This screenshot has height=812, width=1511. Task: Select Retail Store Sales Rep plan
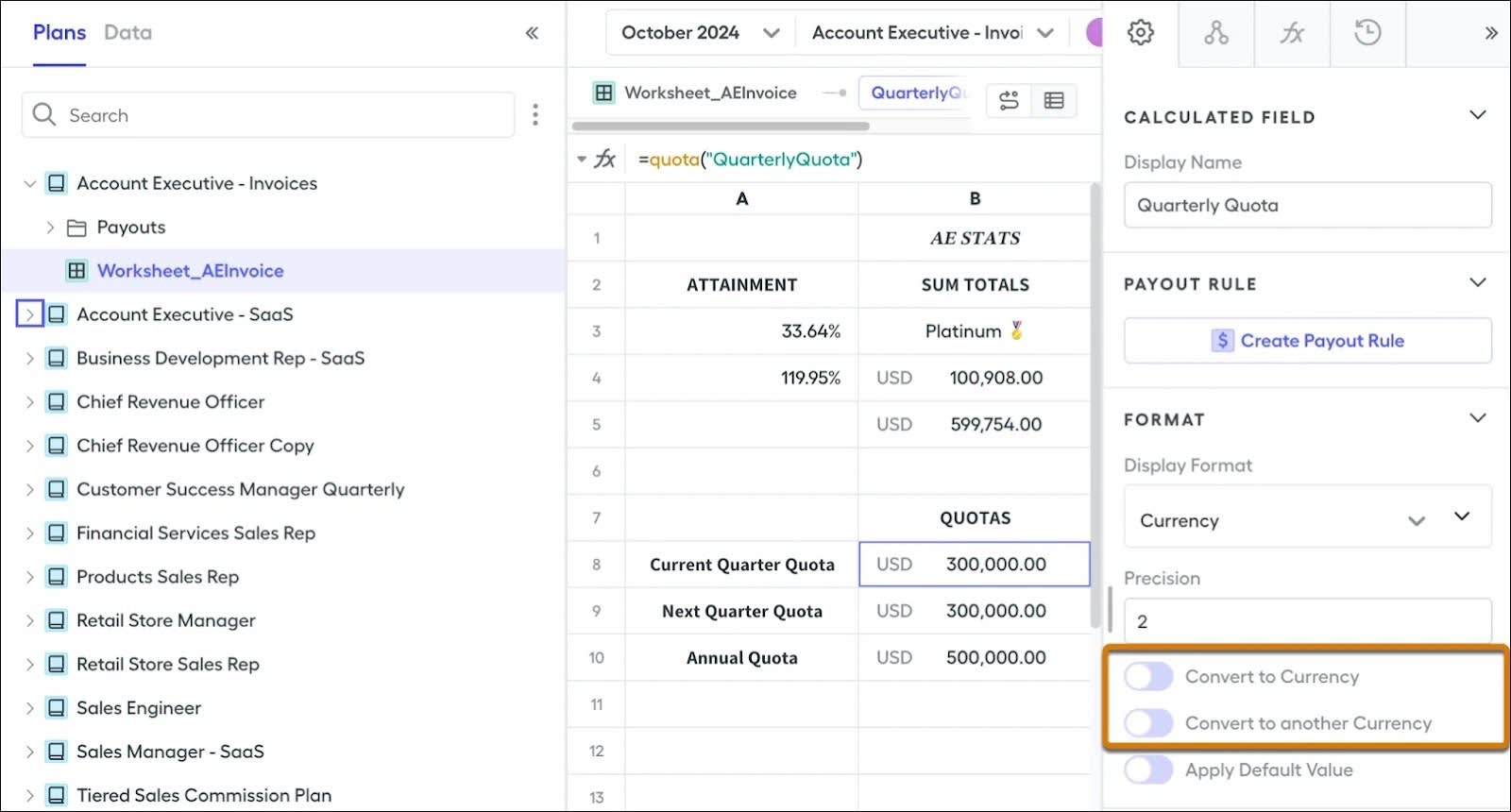pos(168,665)
